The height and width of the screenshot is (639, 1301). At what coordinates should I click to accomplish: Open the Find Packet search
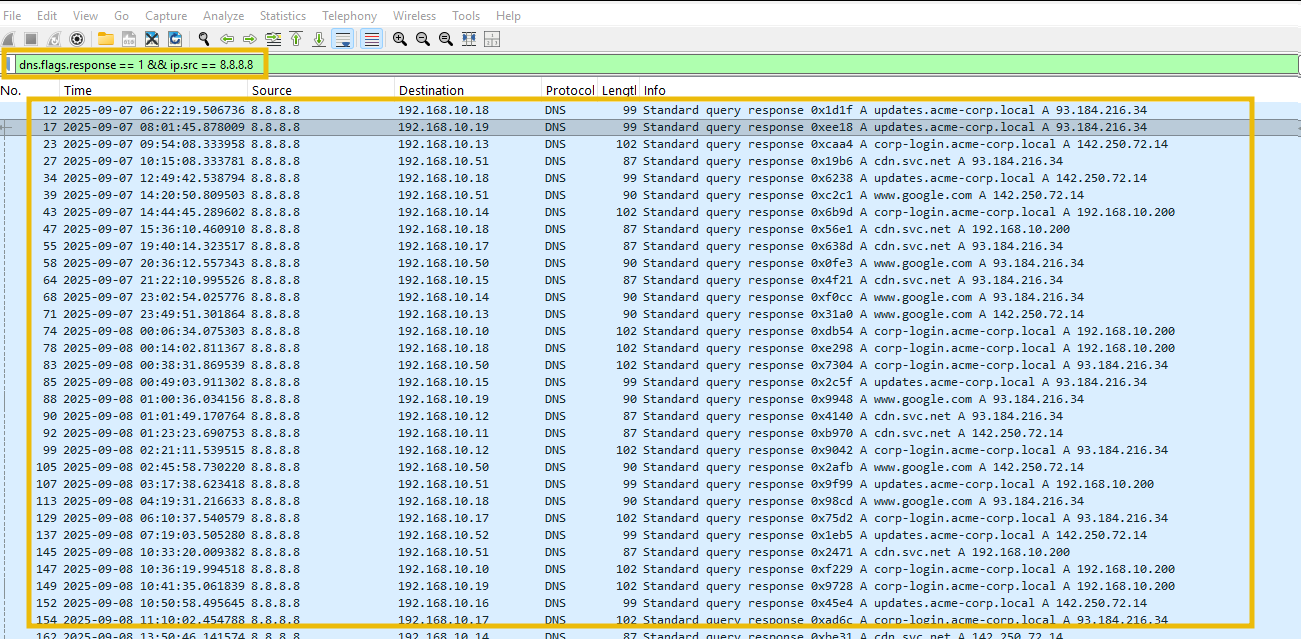[203, 39]
